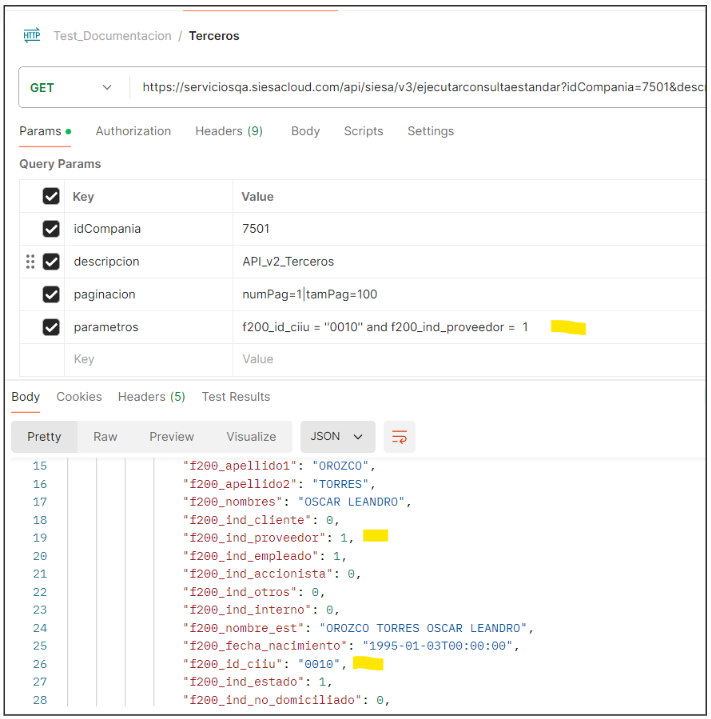Screen dimensions: 711x719
Task: Open the Headers (9) request tab
Action: [x=228, y=131]
